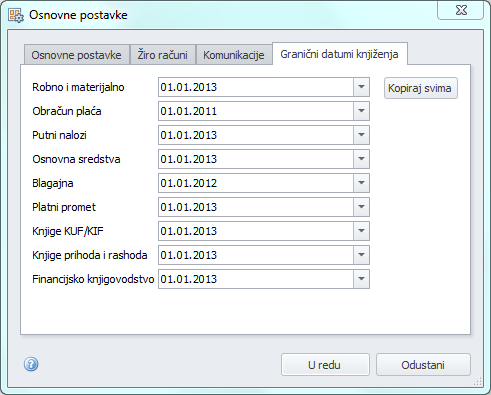Select the Komunikacije tab
Screen dimensions: 491x395
[x=234, y=55]
